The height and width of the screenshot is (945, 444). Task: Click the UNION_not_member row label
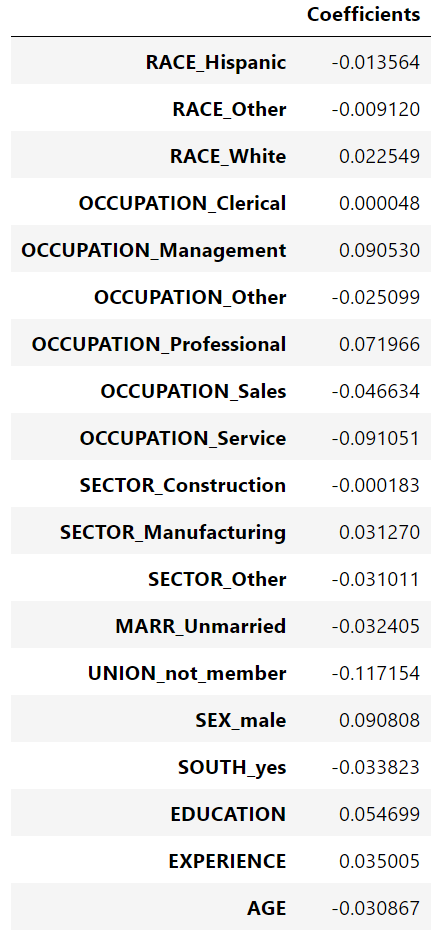point(187,673)
